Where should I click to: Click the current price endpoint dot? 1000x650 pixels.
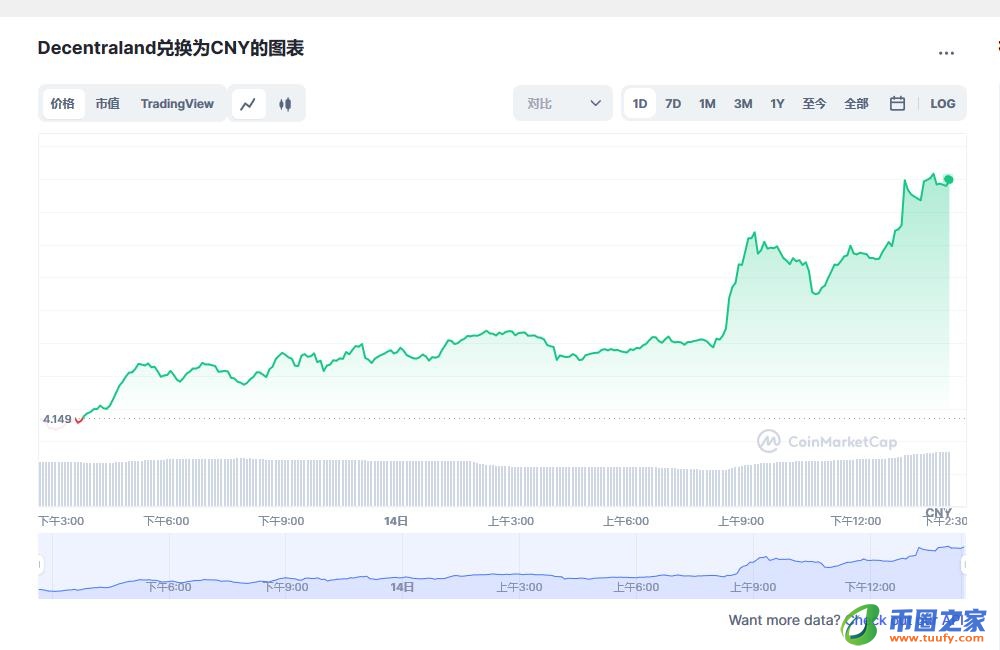click(x=949, y=180)
